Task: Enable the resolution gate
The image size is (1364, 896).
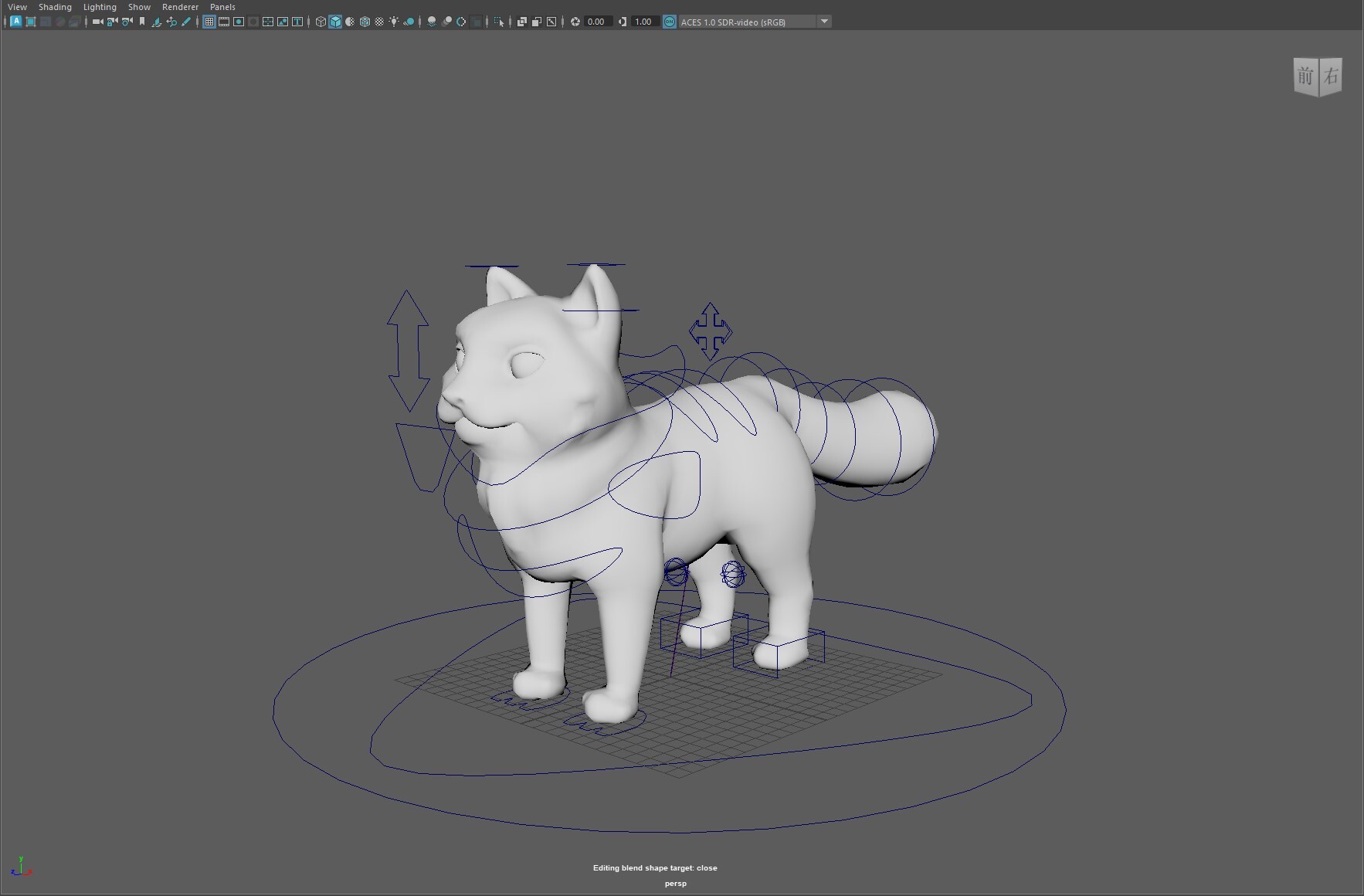Action: (238, 21)
